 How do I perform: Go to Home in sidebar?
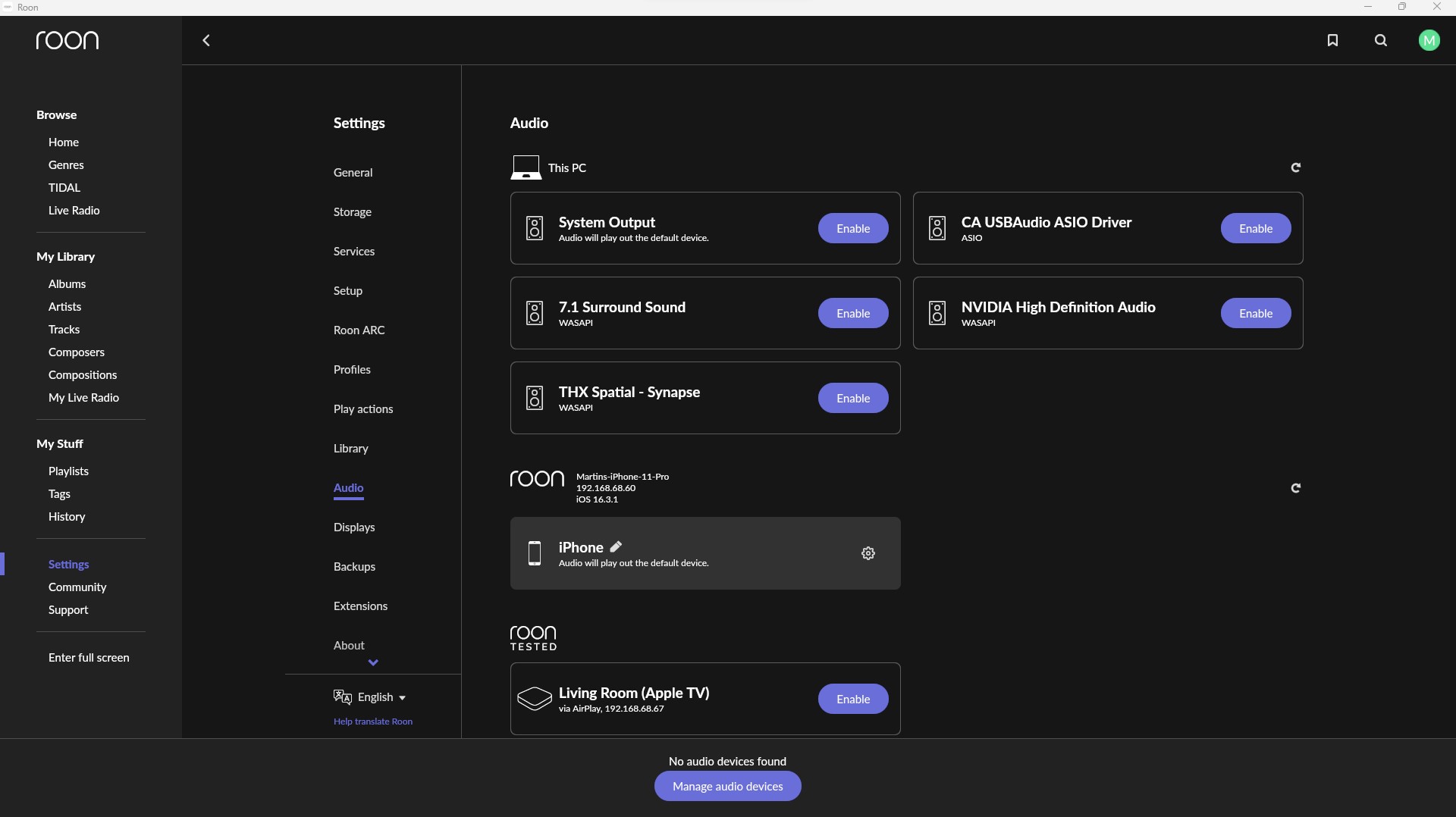[64, 142]
